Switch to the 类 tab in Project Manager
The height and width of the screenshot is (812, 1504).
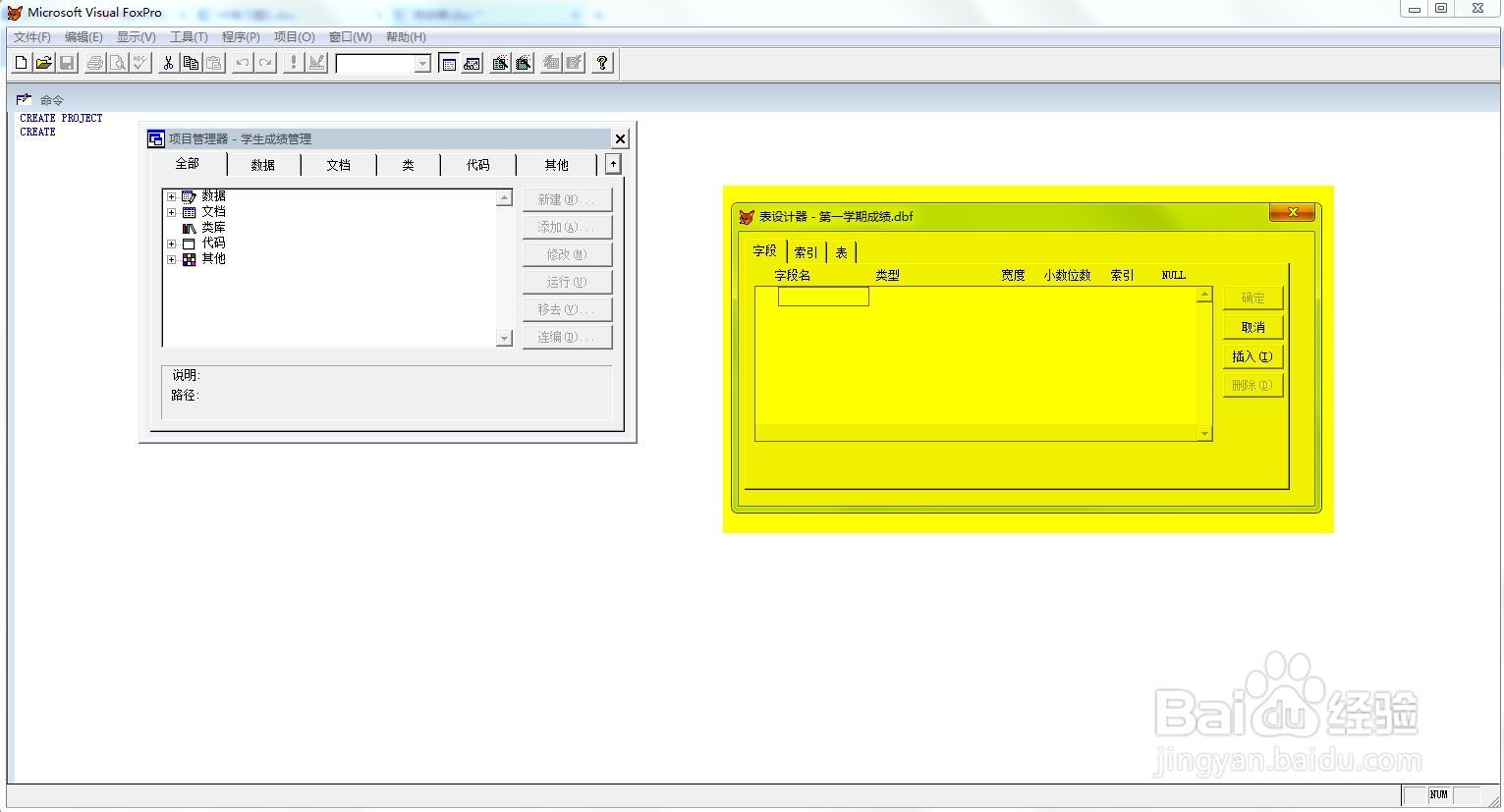pos(409,165)
